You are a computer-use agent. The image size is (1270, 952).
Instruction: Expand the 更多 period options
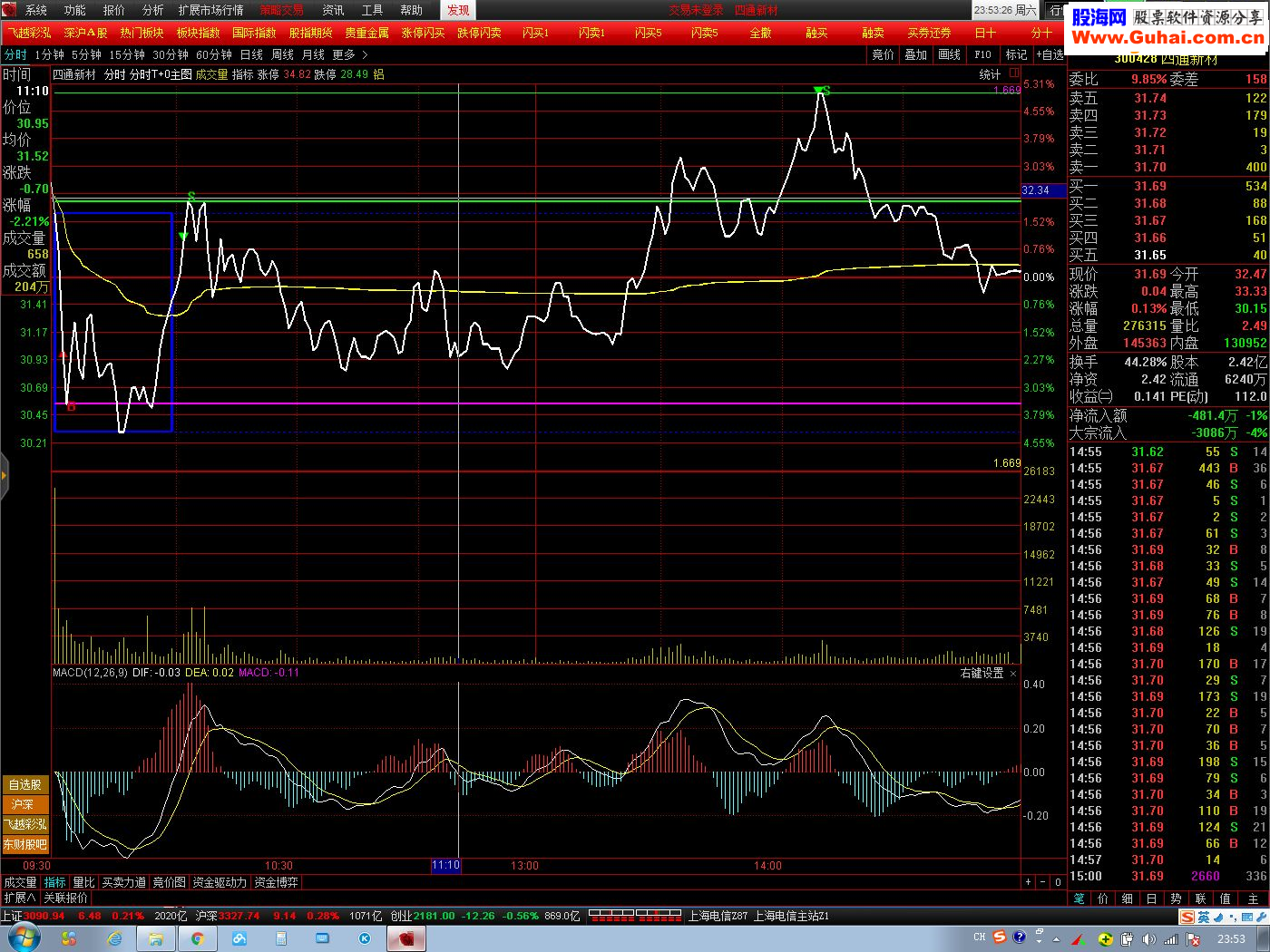[x=350, y=55]
